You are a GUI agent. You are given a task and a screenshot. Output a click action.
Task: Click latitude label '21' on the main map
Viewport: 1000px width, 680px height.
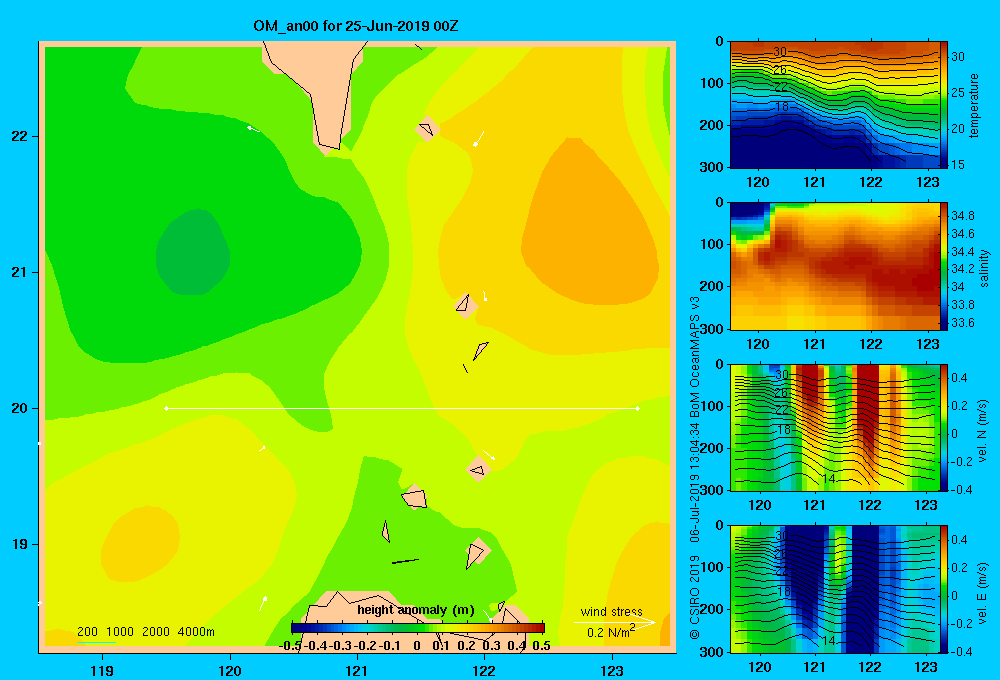point(19,272)
